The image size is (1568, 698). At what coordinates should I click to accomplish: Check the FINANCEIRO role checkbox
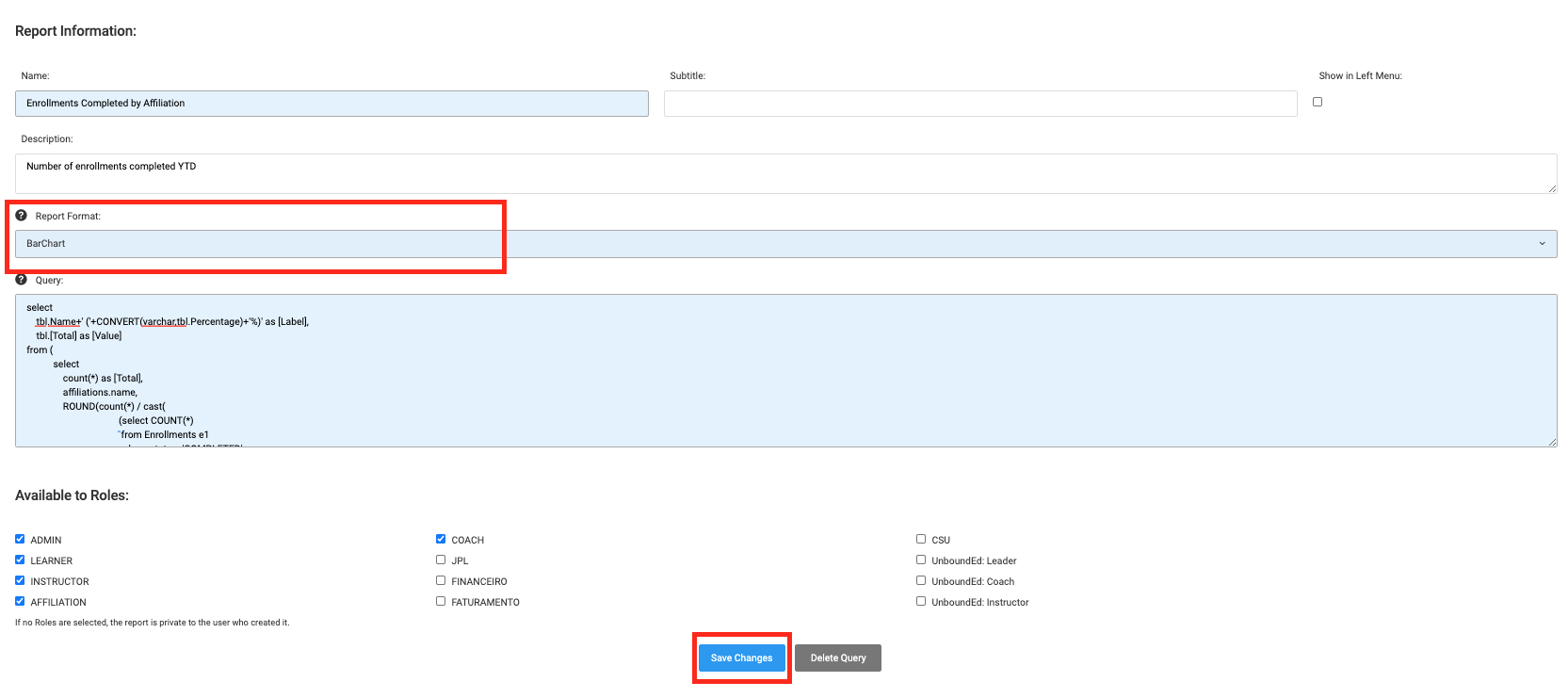tap(441, 580)
